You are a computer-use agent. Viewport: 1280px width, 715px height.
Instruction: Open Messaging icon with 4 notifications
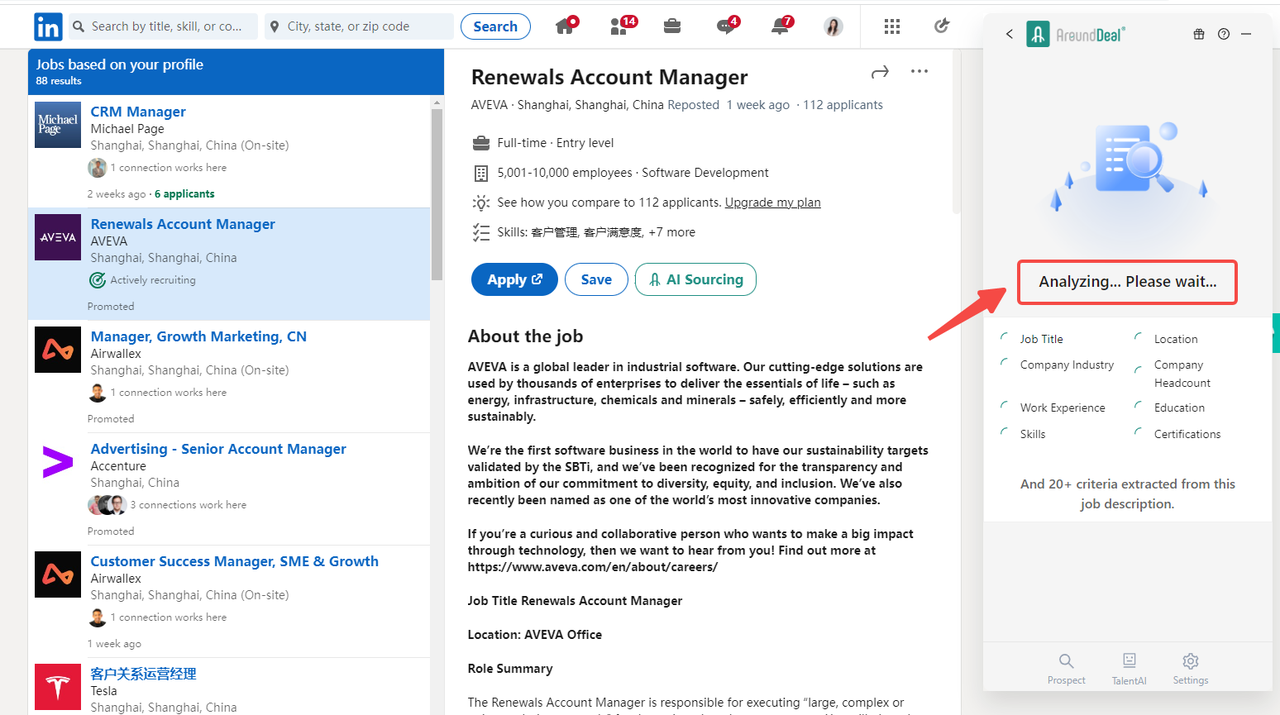(x=727, y=27)
